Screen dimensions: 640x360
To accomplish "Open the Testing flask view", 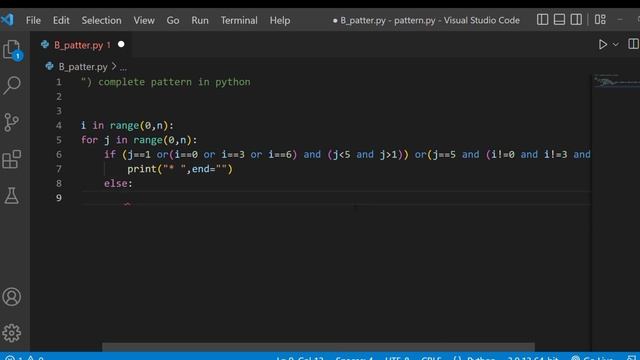I will [x=11, y=196].
